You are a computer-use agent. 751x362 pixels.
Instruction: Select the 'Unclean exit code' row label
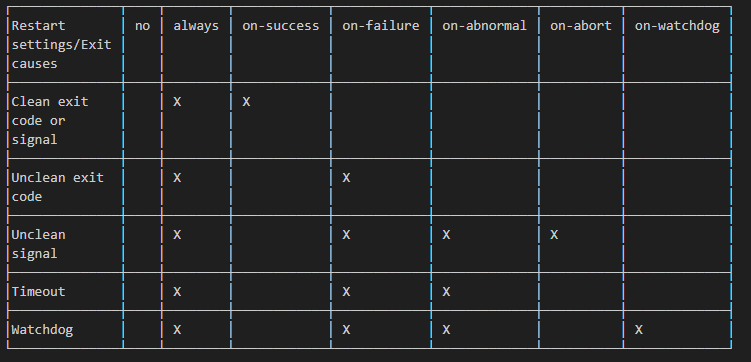click(x=57, y=187)
